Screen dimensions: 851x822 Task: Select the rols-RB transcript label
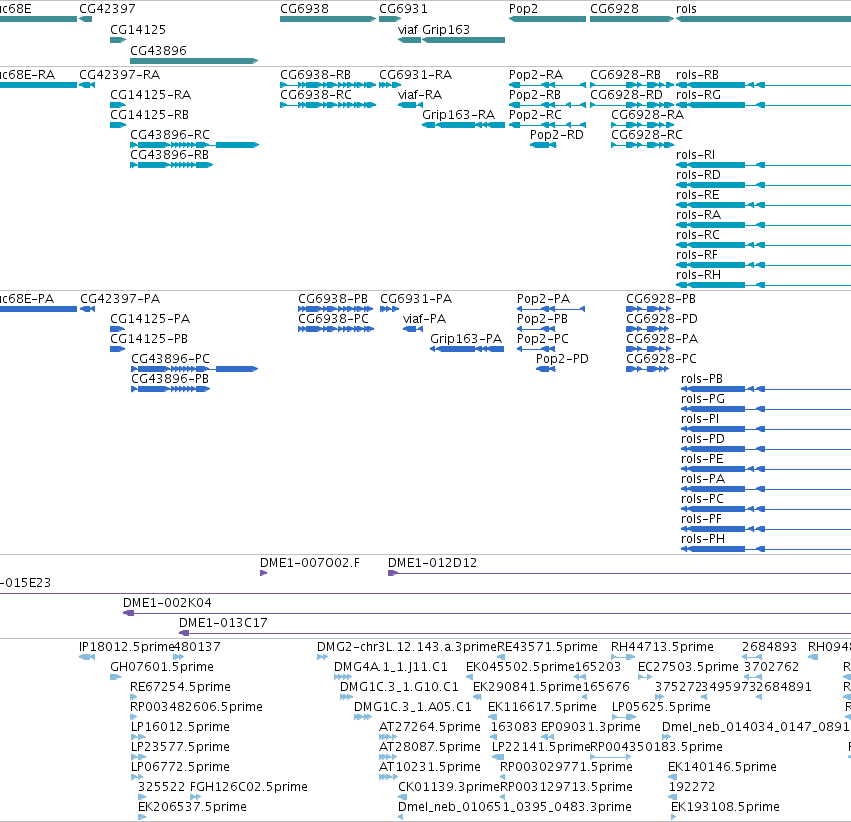pos(697,75)
